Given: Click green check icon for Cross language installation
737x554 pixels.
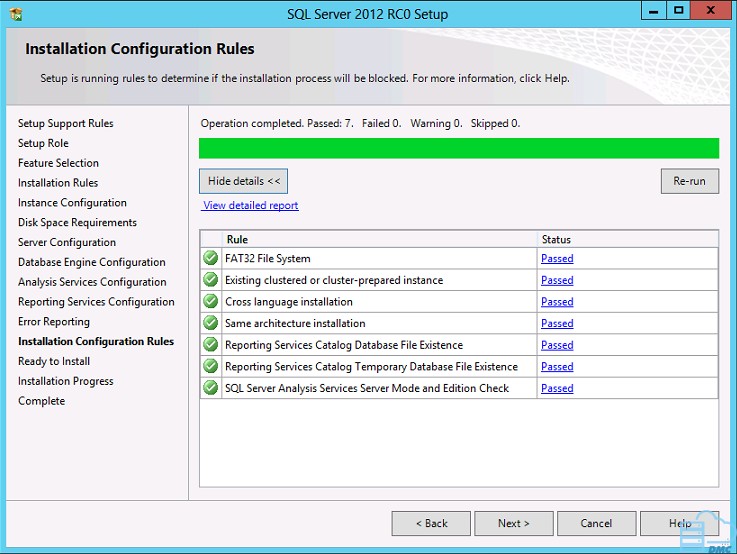Looking at the screenshot, I should point(211,301).
